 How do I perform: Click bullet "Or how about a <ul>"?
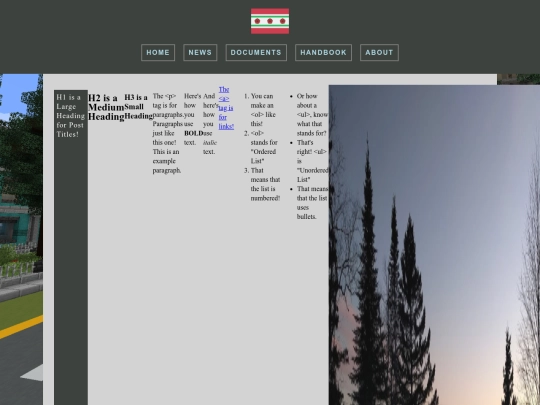point(312,114)
